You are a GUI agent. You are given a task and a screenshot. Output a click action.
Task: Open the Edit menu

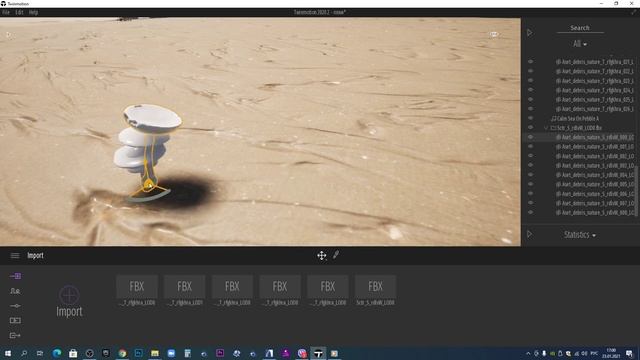(x=19, y=12)
